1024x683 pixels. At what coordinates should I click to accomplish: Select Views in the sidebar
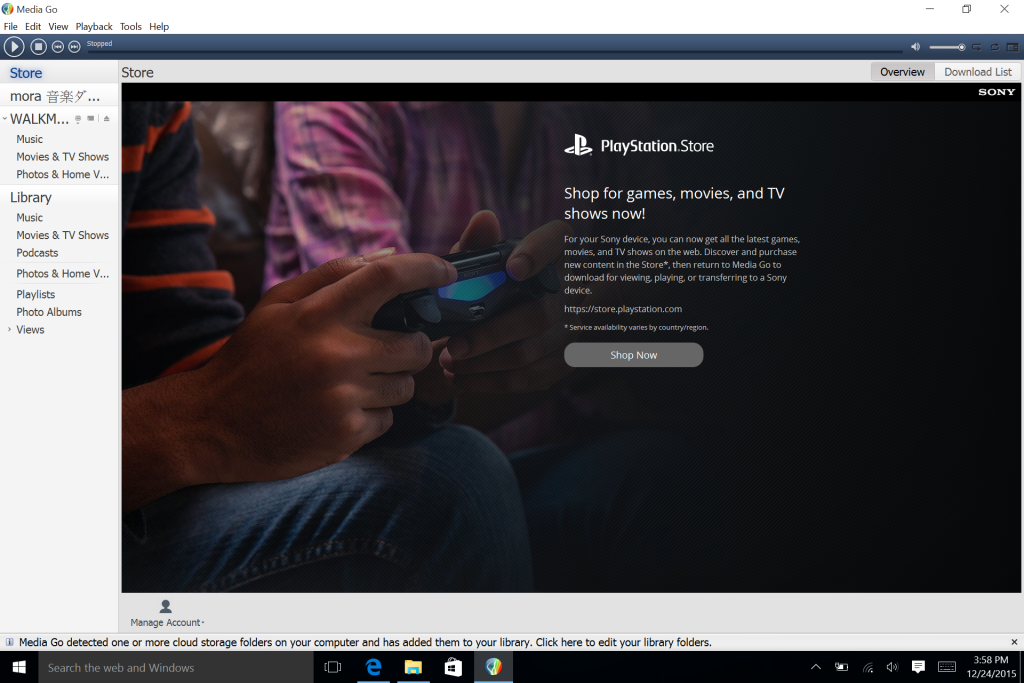tap(31, 330)
